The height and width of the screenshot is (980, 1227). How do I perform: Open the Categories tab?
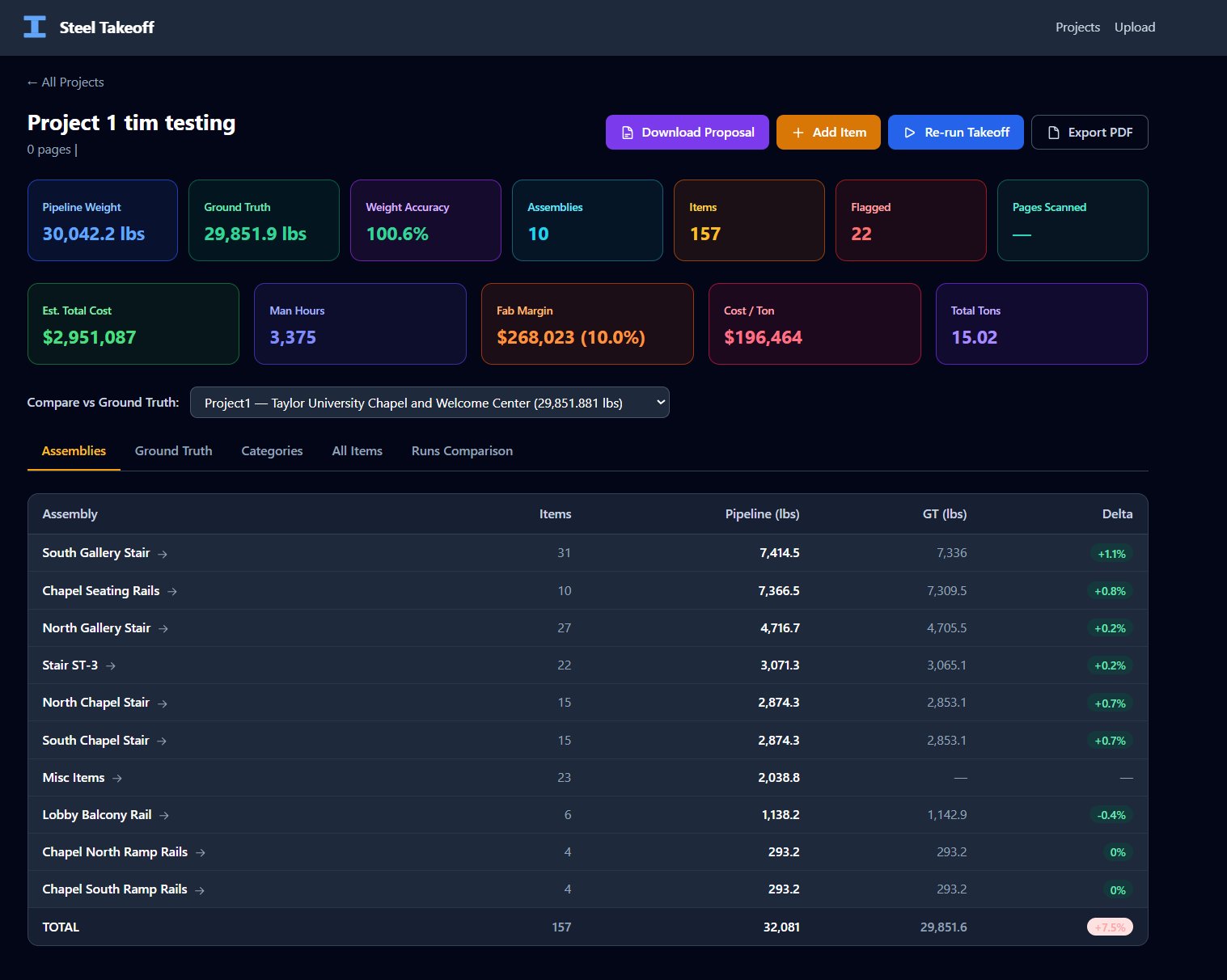point(272,451)
